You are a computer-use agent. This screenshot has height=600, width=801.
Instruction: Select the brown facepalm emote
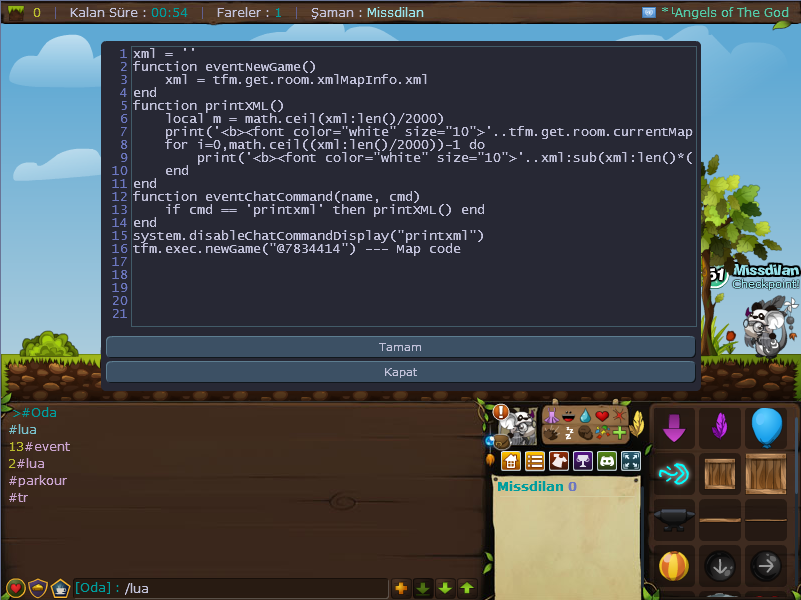click(x=585, y=434)
